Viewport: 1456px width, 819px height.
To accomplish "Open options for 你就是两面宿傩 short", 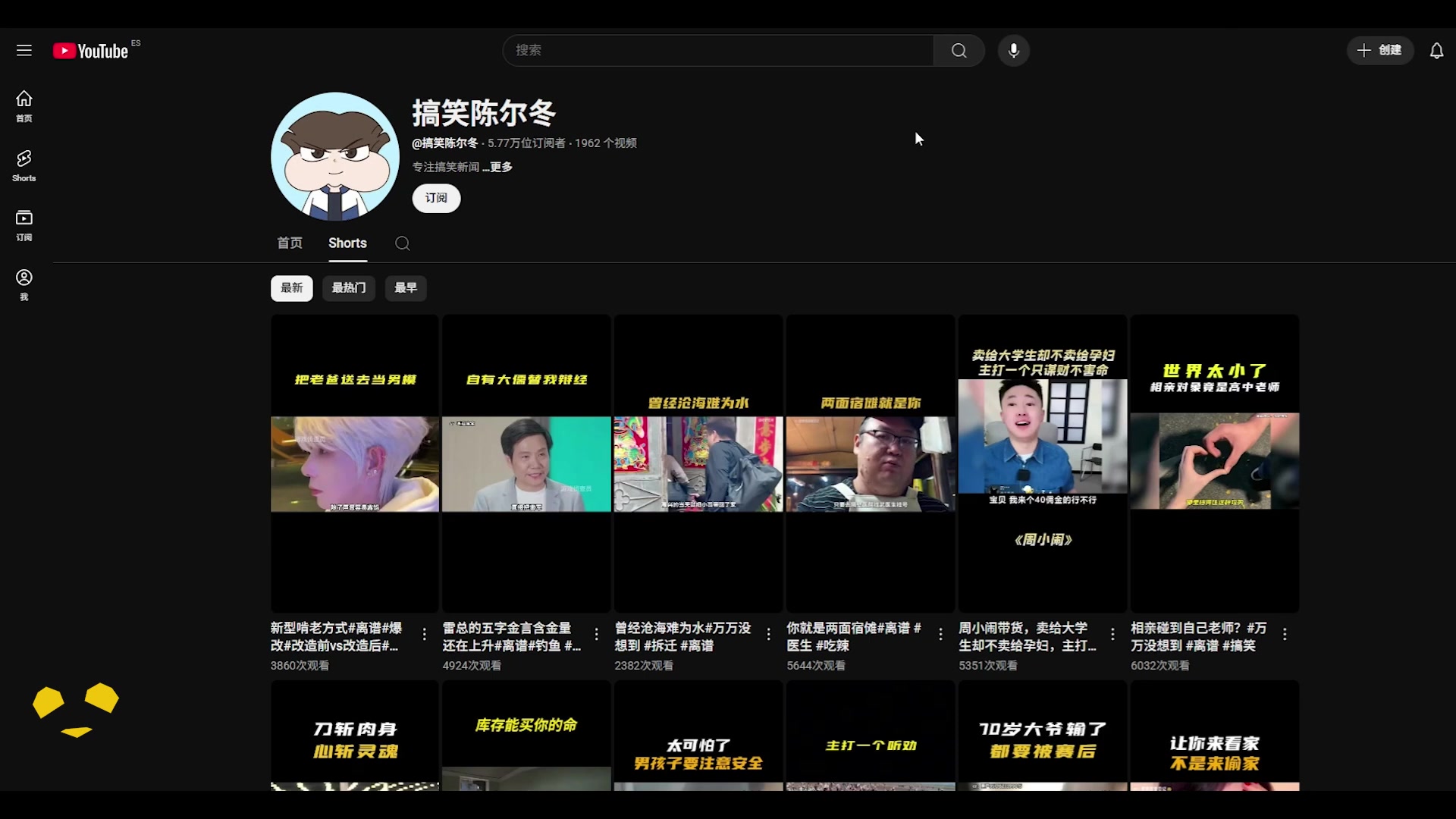I will pos(941,634).
